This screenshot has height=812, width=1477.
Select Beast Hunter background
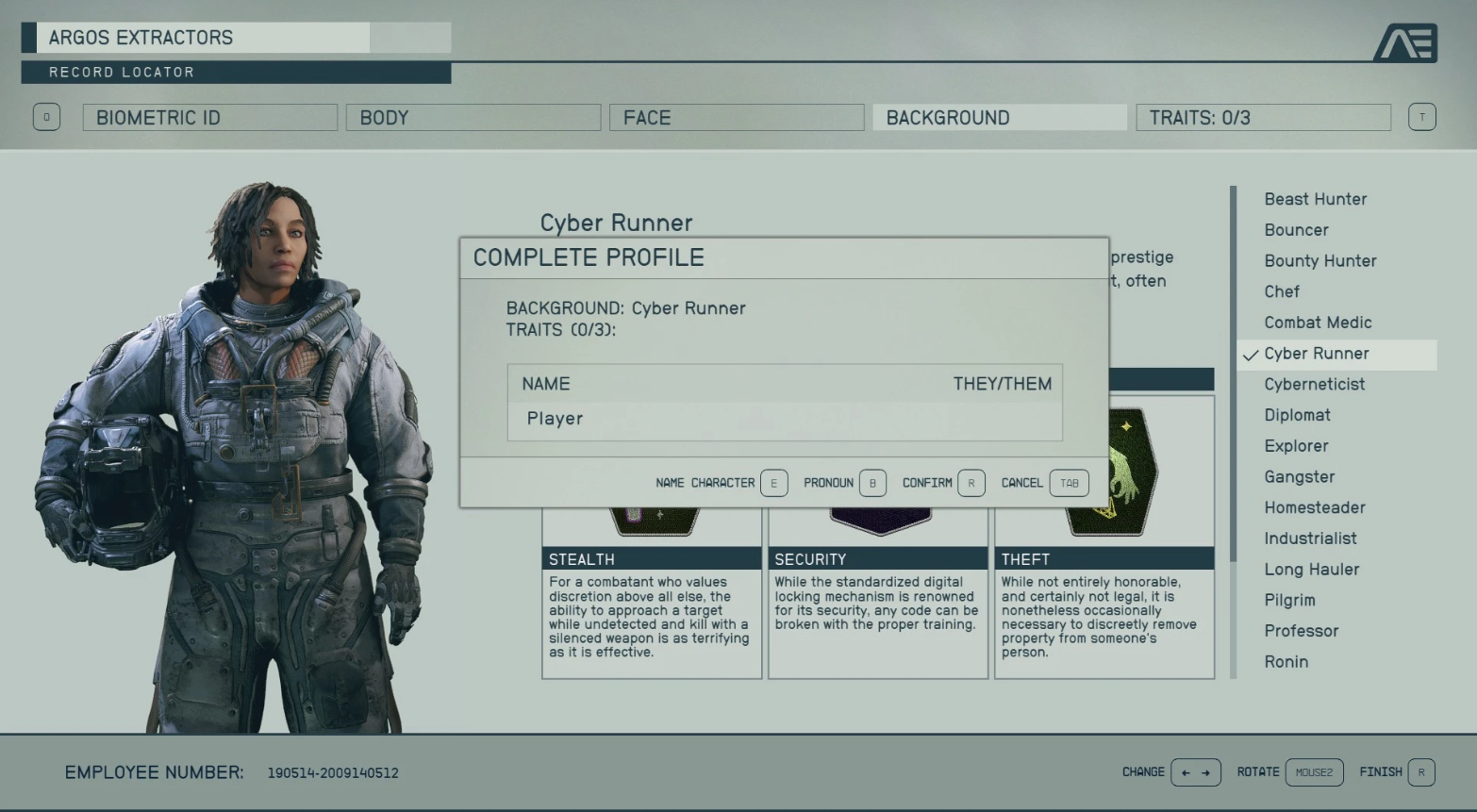click(1315, 199)
